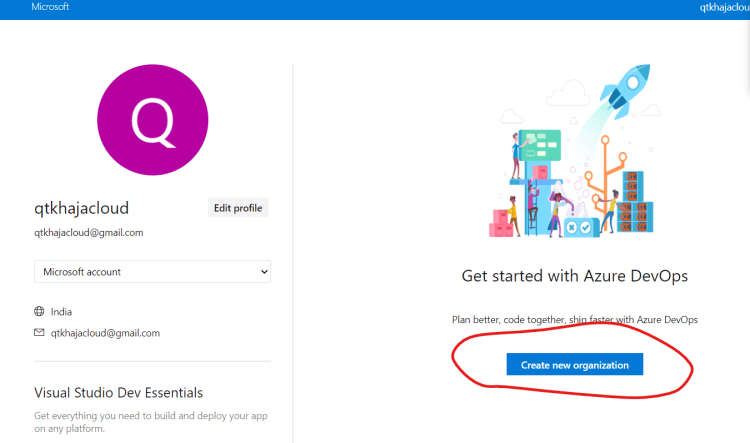
Task: Click the purple Q profile avatar
Action: [153, 120]
